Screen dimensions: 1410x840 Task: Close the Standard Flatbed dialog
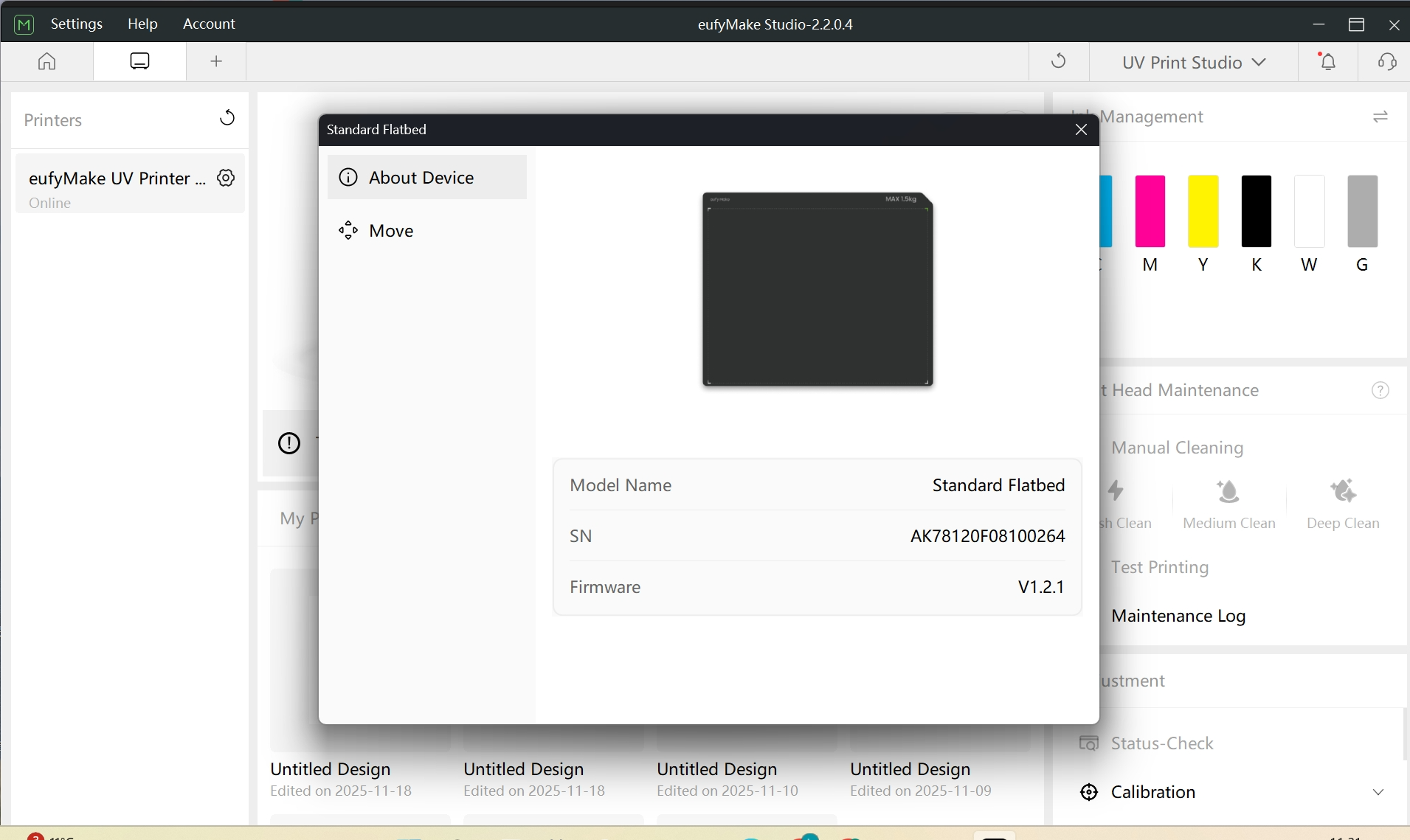coord(1081,130)
